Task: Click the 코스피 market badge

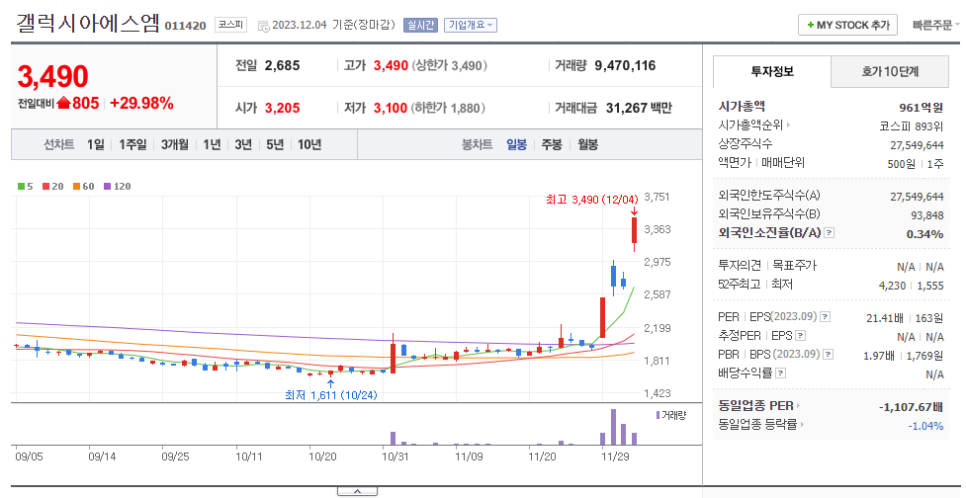Action: (231, 25)
